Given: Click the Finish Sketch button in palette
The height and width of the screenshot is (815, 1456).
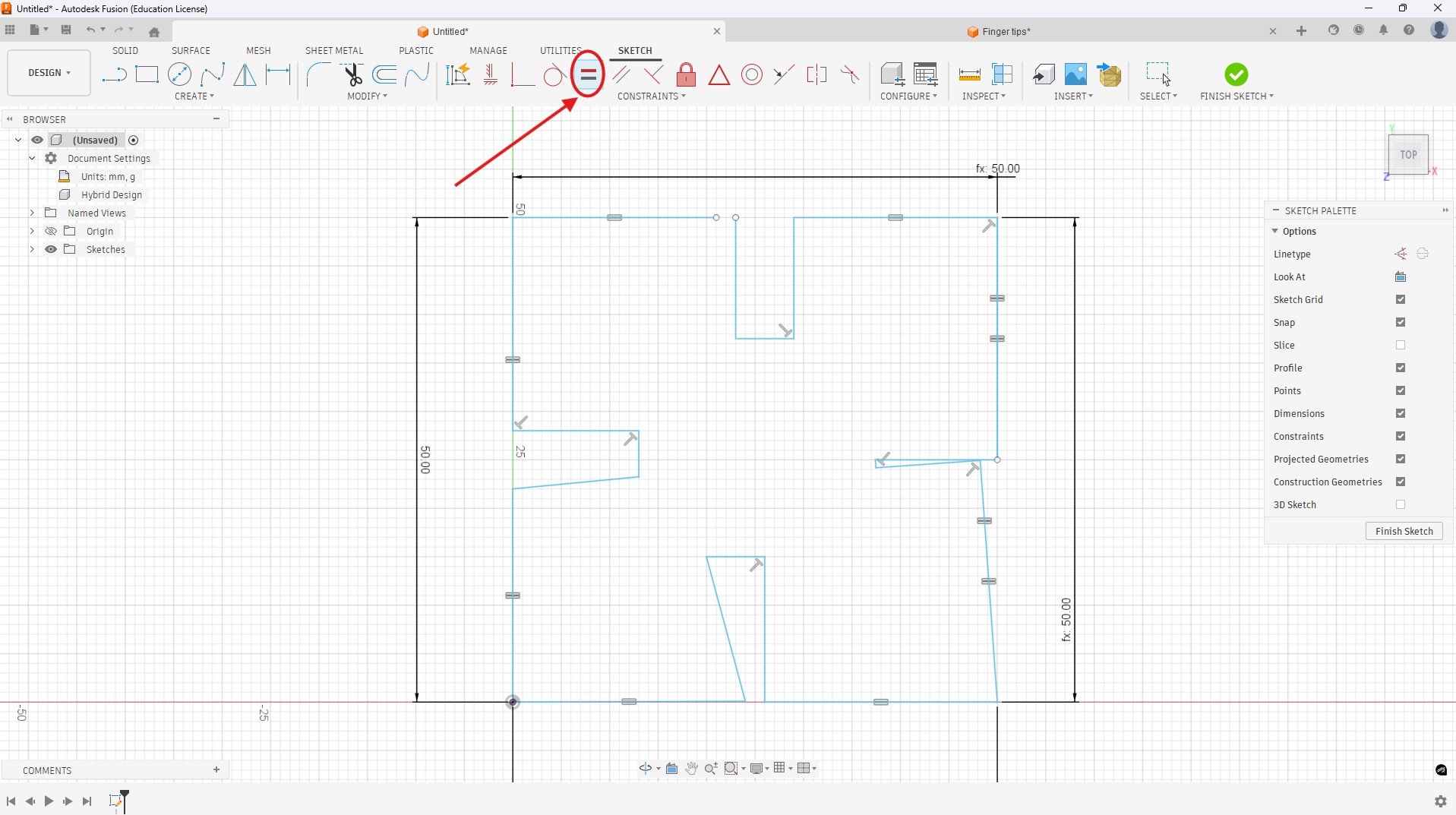Looking at the screenshot, I should (1404, 531).
